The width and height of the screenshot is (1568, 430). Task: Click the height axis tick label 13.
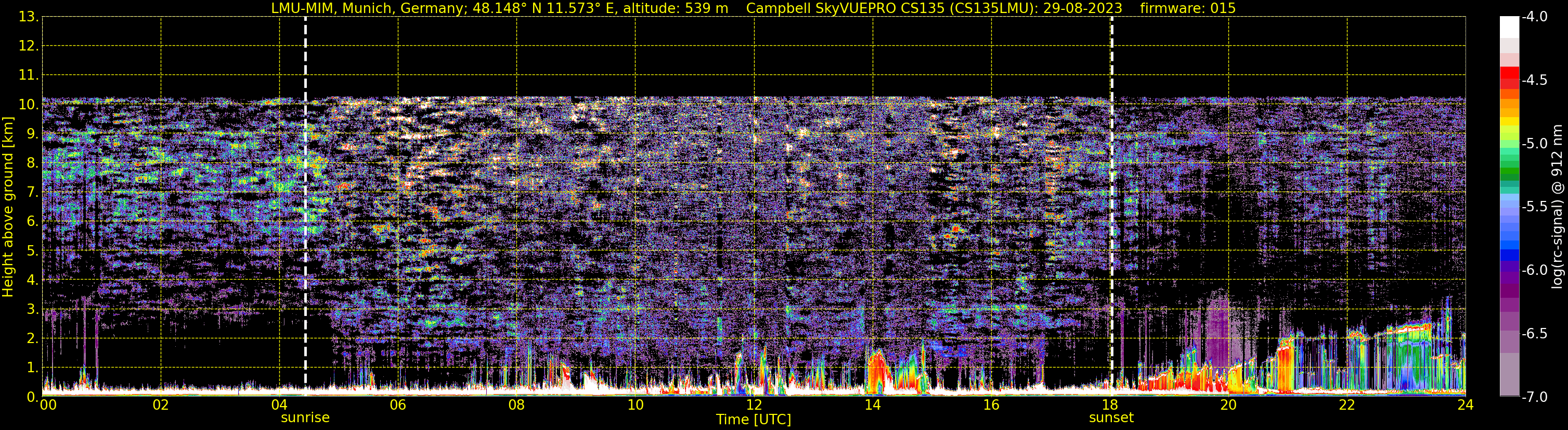point(28,17)
